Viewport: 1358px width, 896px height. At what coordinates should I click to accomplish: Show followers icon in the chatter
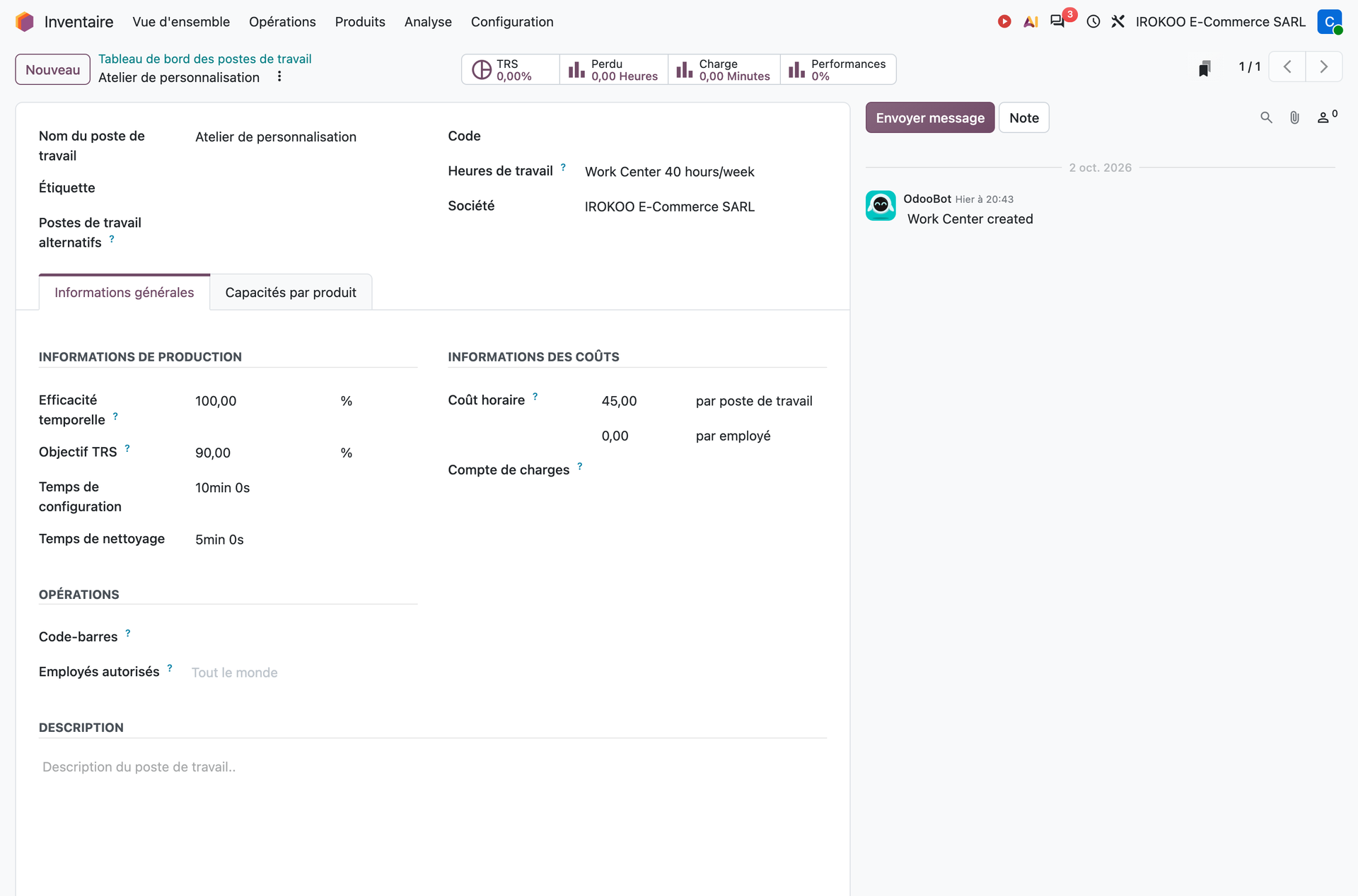coord(1326,117)
